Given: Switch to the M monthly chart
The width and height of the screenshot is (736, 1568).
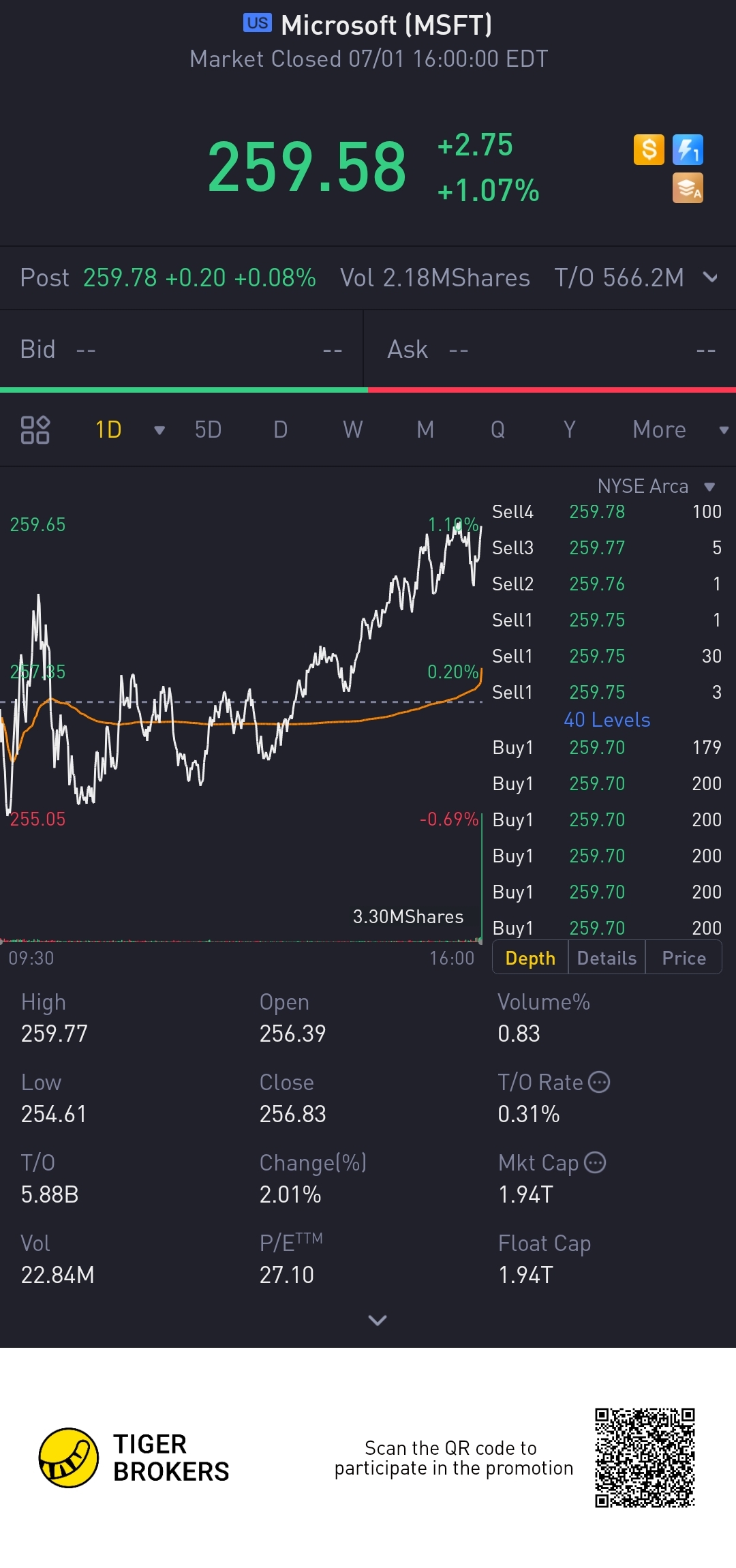Looking at the screenshot, I should click(x=425, y=429).
